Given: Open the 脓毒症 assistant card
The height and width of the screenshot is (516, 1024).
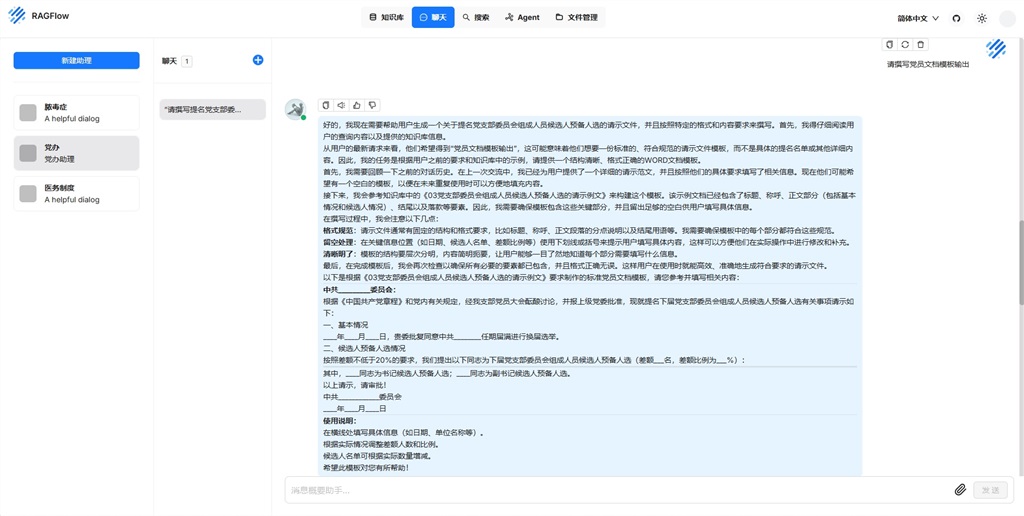Looking at the screenshot, I should pyautogui.click(x=76, y=112).
